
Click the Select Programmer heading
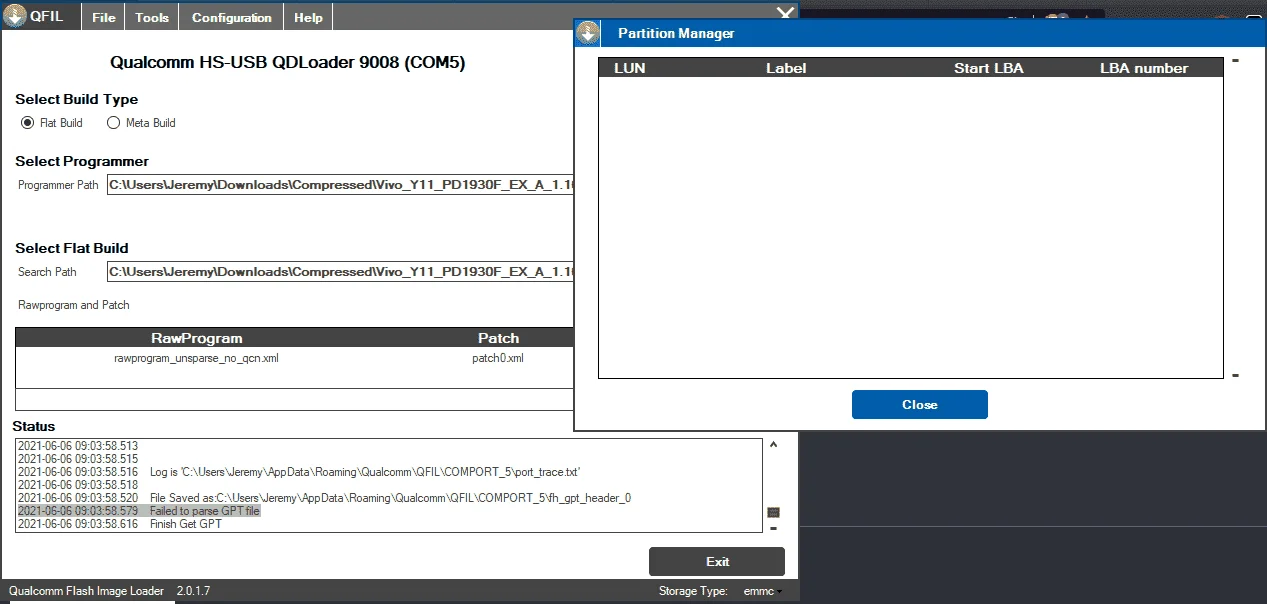82,161
